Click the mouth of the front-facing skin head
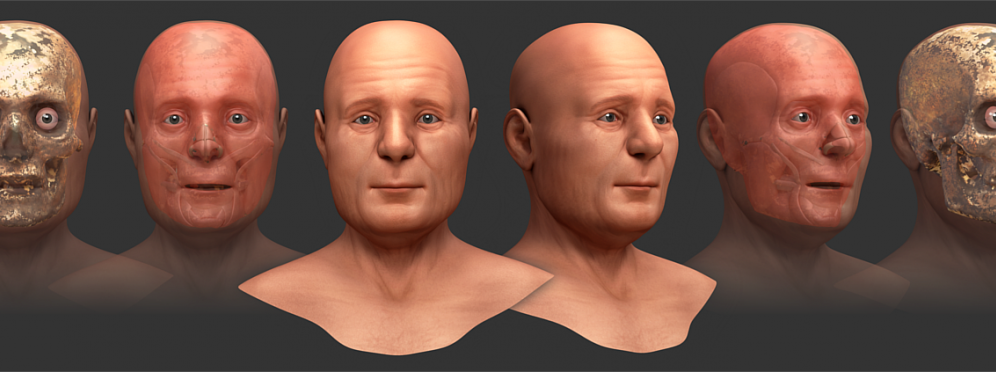Screen dimensions: 996x372 (x=396, y=187)
